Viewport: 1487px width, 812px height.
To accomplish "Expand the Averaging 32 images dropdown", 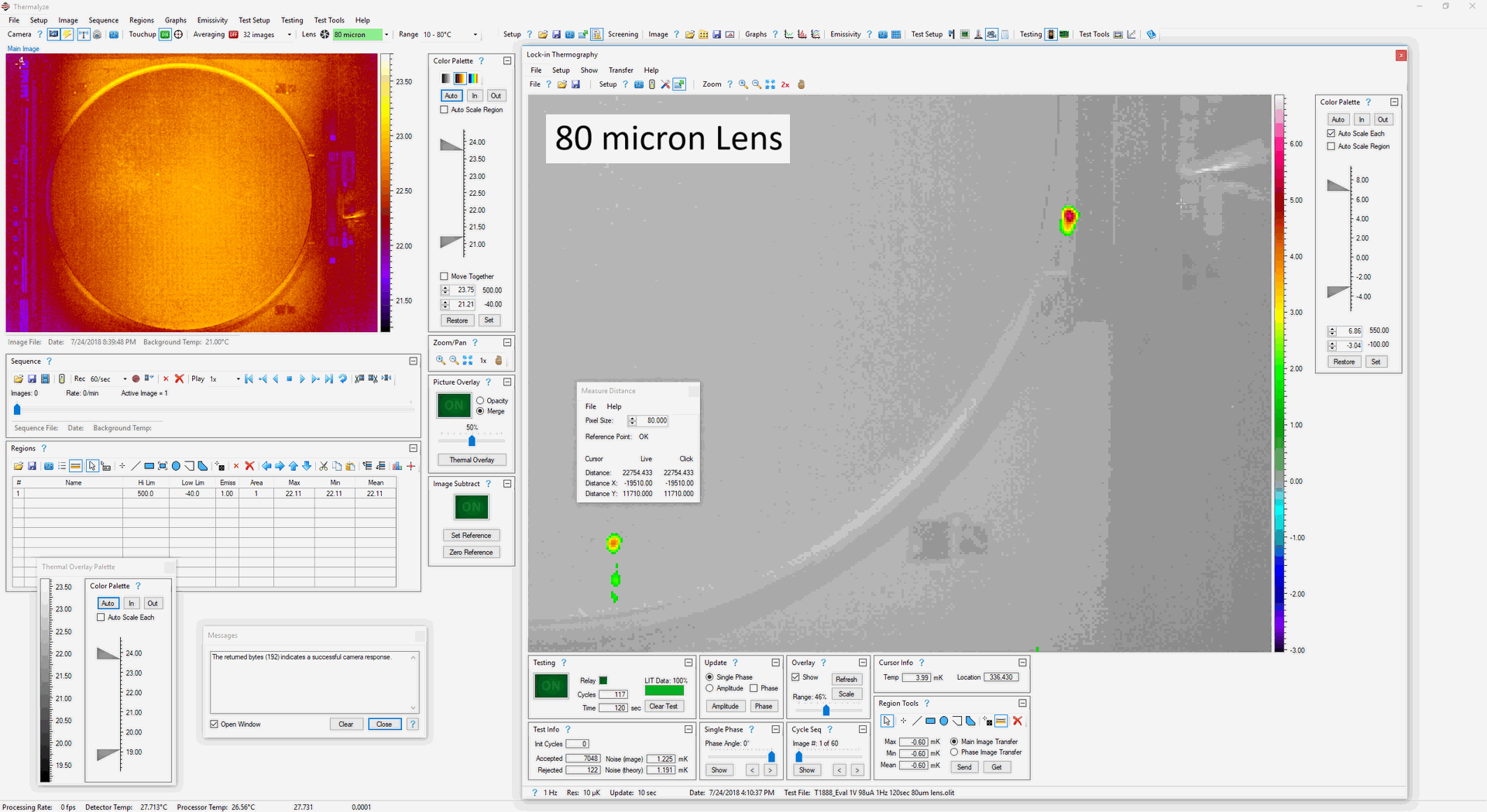I will 290,35.
